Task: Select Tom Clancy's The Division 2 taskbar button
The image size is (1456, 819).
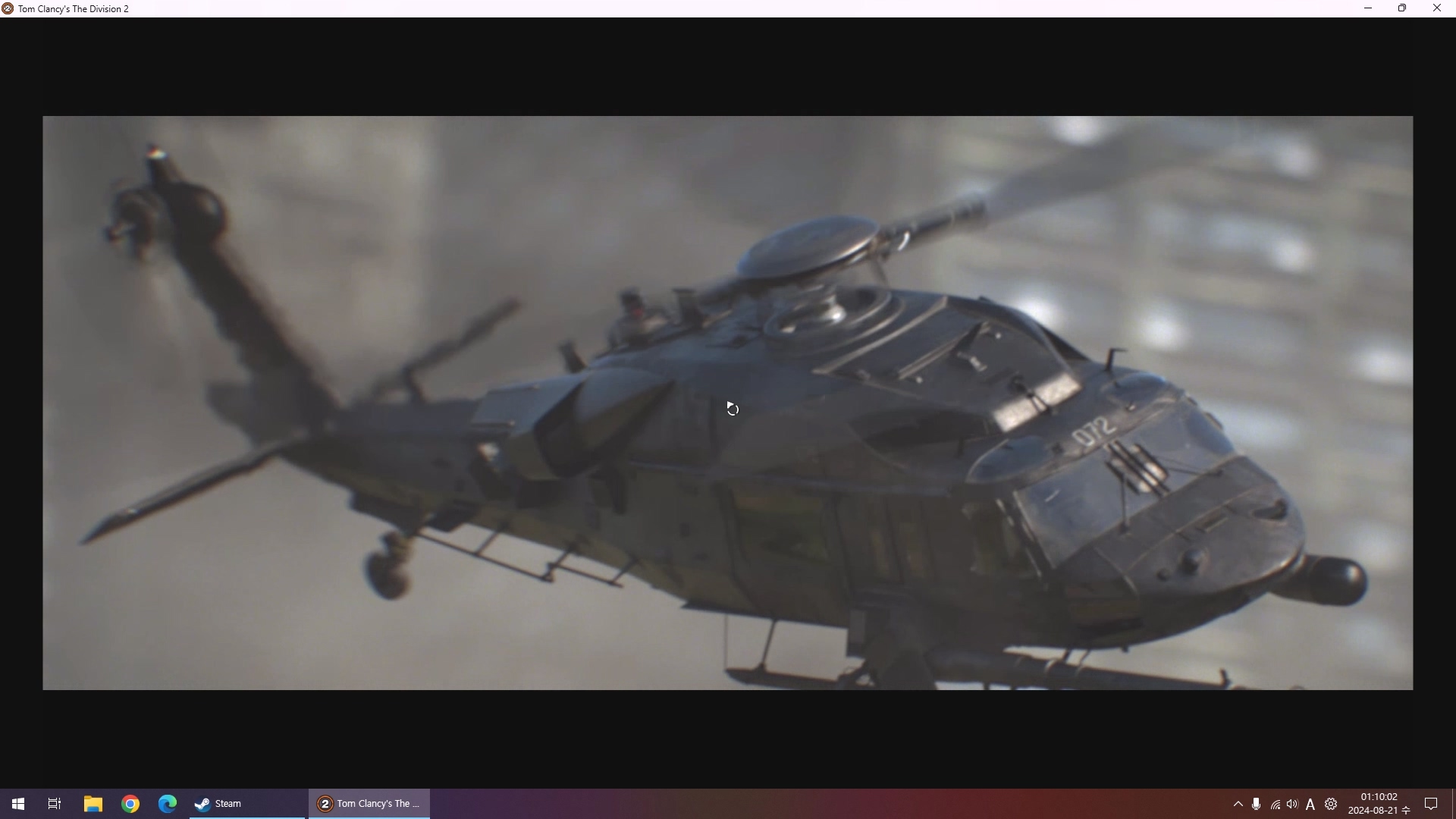Action: tap(369, 804)
